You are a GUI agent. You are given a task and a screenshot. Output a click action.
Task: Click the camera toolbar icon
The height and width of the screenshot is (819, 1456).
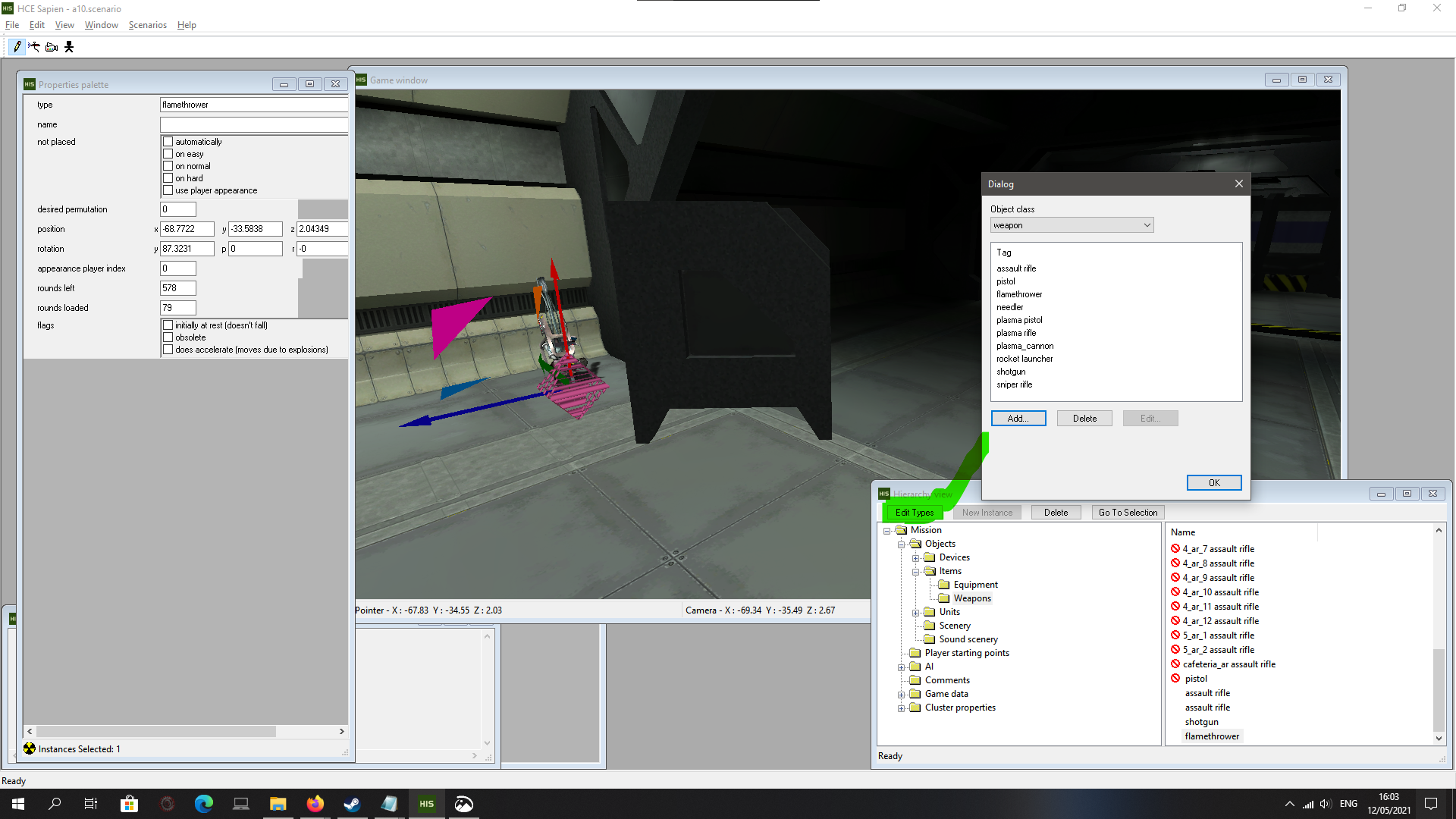[52, 46]
